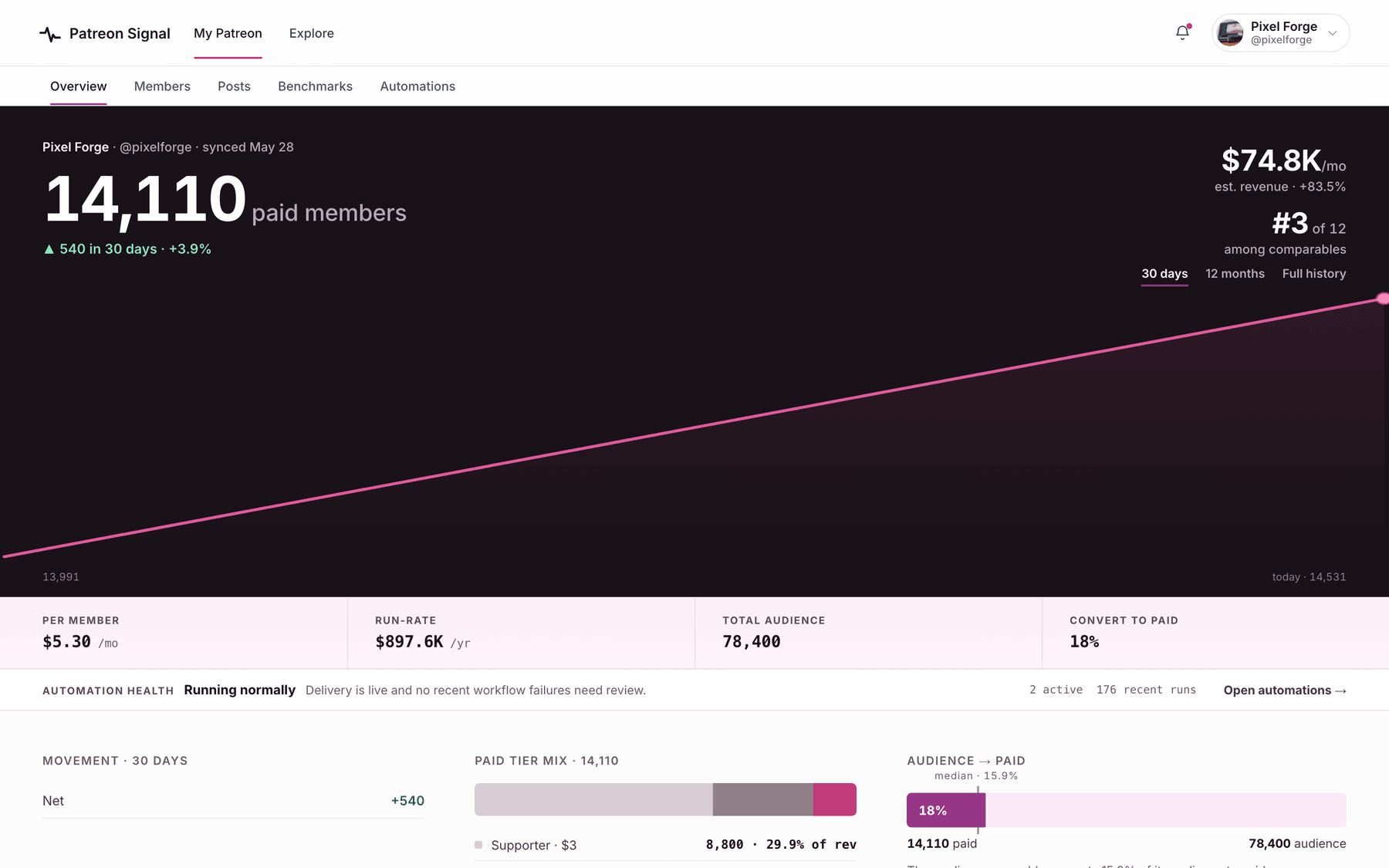
Task: Click the $74.8K/mo revenue figure
Action: tap(1283, 160)
